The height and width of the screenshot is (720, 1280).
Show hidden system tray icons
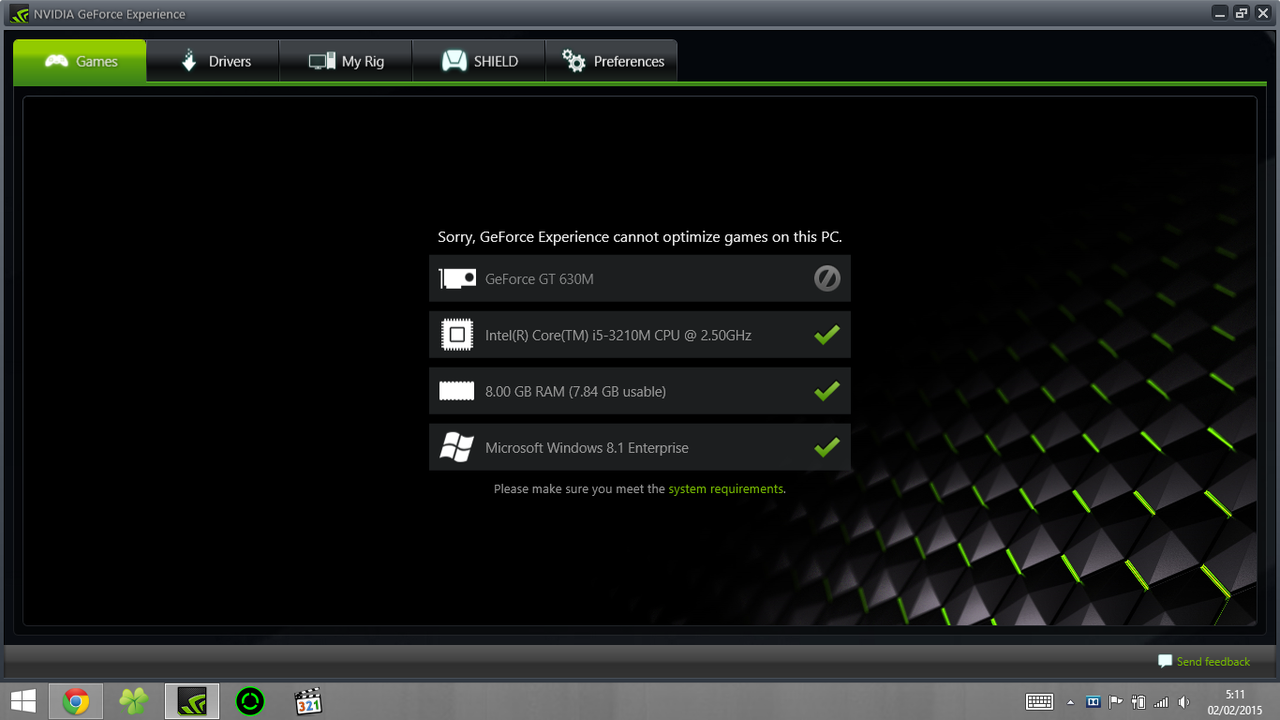point(1071,702)
